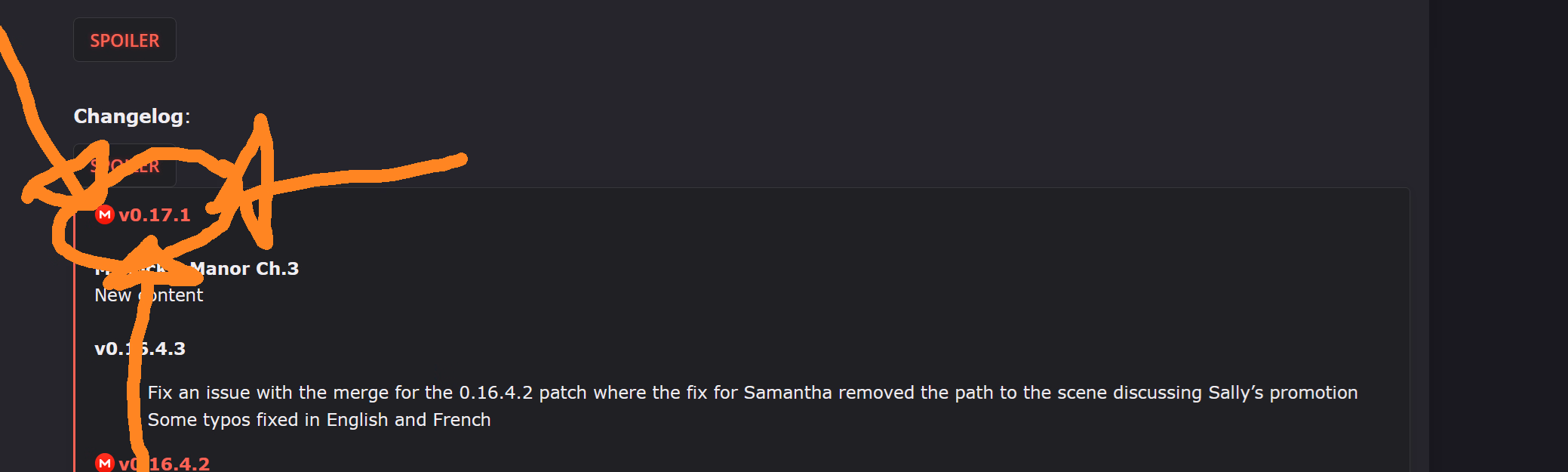Open the v0.17.1 download link

point(155,215)
